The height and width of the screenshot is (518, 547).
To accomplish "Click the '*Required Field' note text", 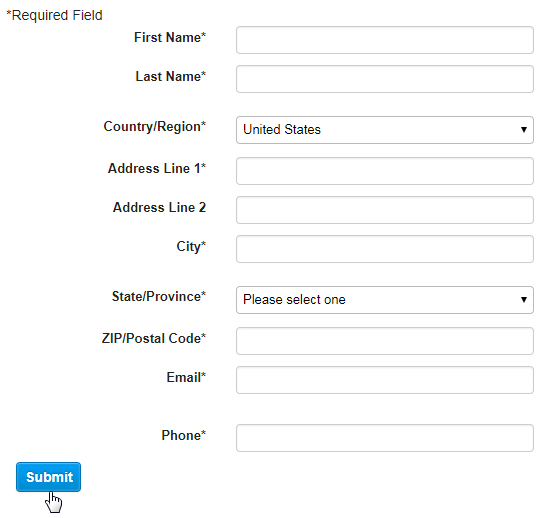I will pos(54,16).
